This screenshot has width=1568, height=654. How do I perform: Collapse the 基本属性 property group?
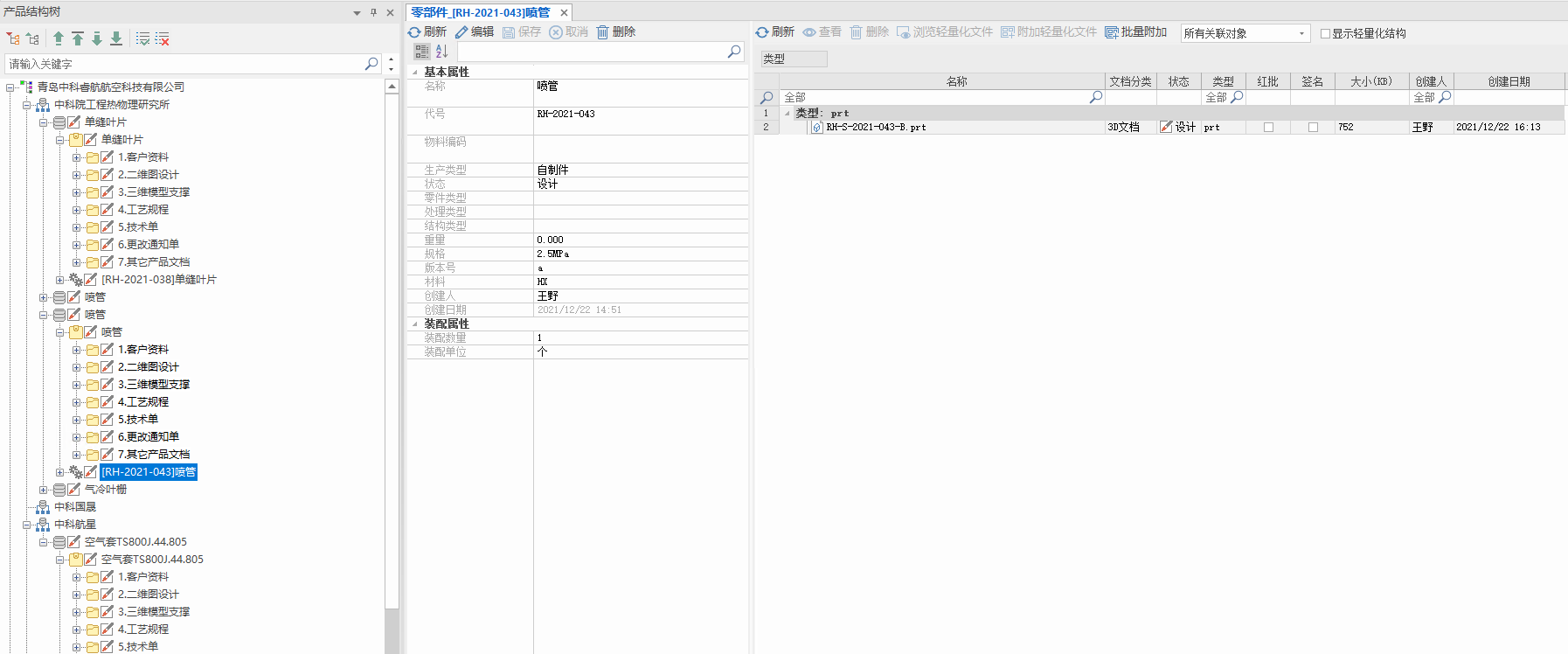coord(415,72)
